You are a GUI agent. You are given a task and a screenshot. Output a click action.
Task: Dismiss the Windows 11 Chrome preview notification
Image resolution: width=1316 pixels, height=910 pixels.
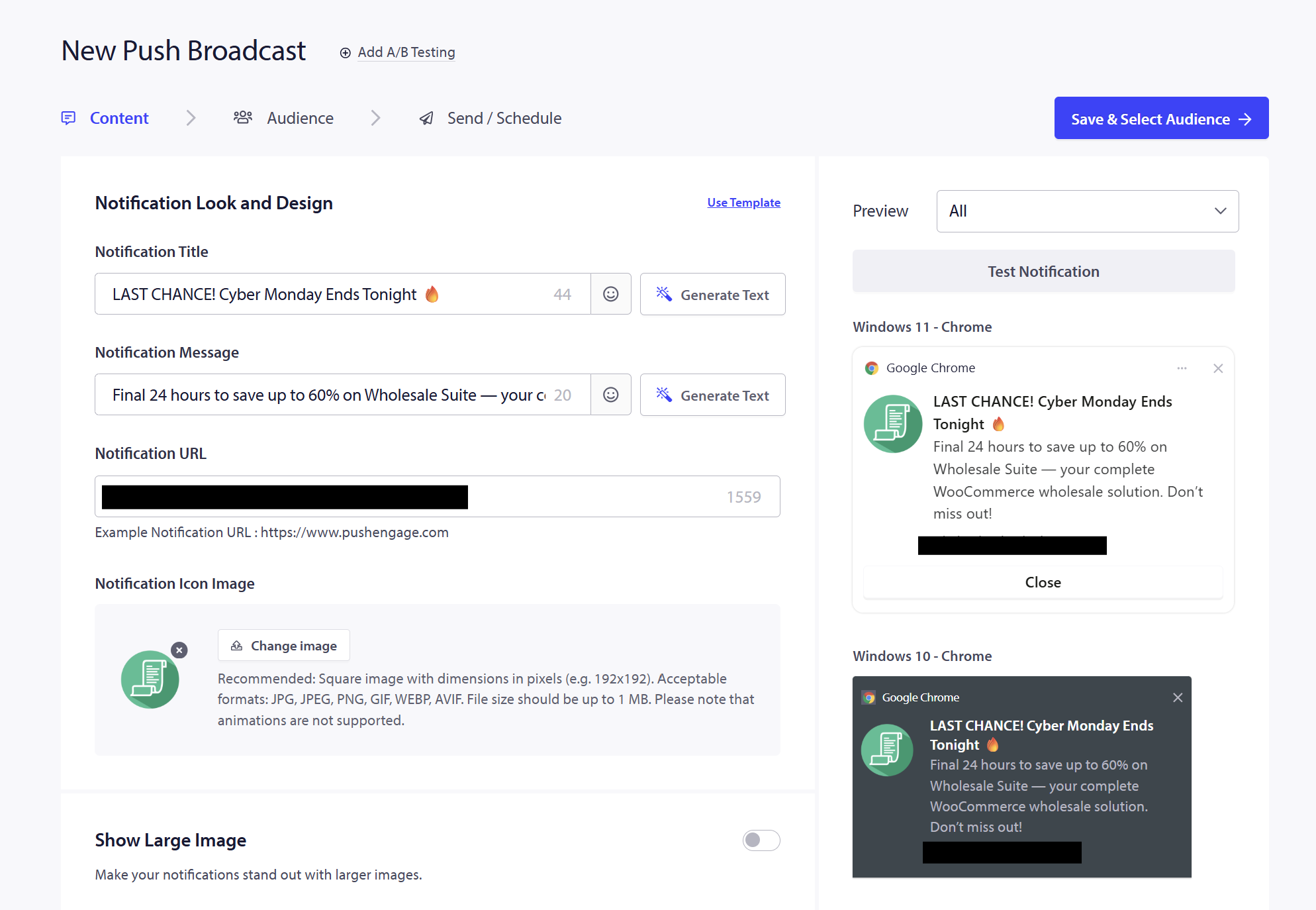1218,368
